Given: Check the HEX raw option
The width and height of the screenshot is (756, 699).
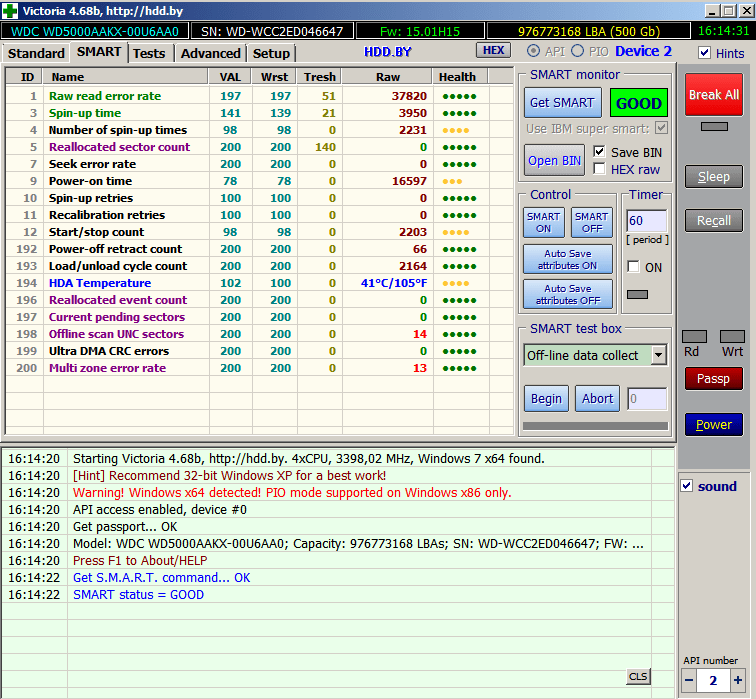Looking at the screenshot, I should click(599, 169).
